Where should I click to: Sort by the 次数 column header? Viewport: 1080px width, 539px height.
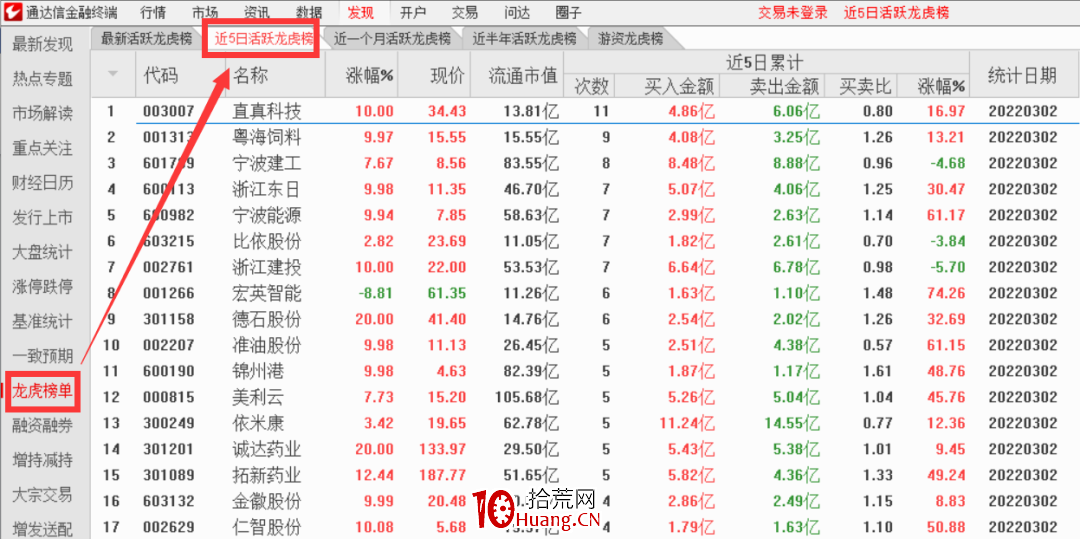592,86
